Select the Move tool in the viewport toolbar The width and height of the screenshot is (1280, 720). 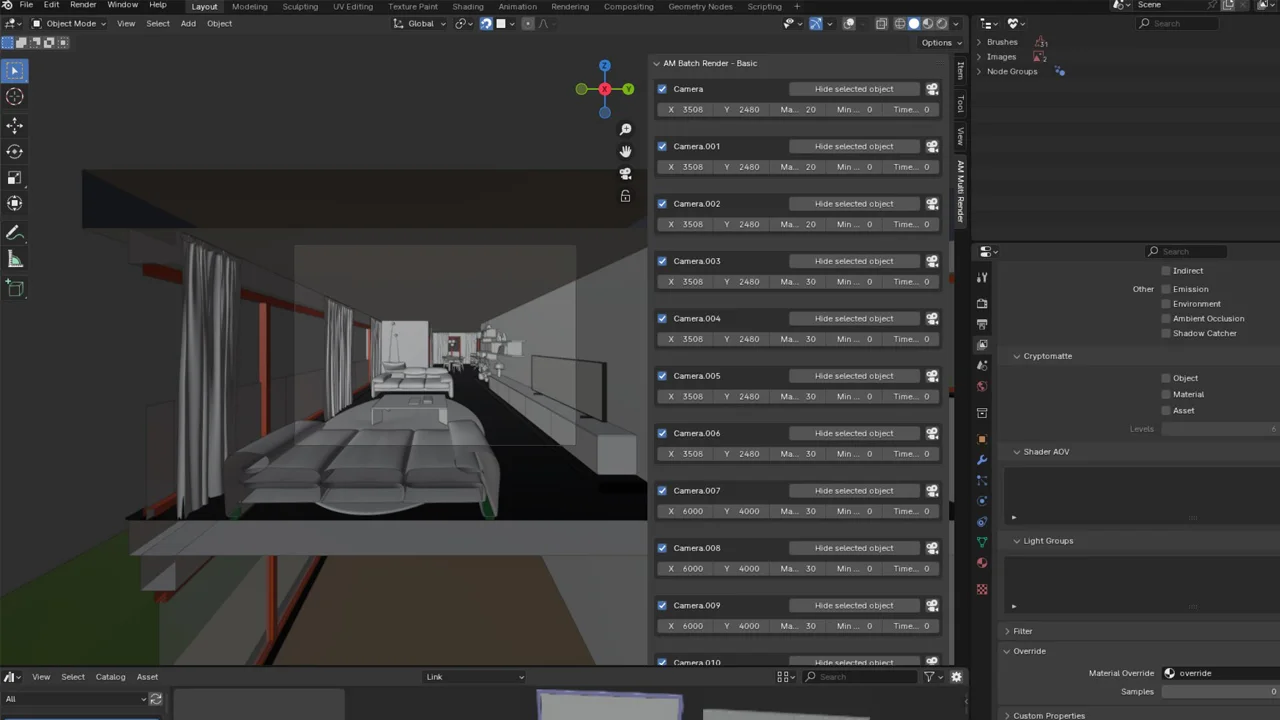15,124
